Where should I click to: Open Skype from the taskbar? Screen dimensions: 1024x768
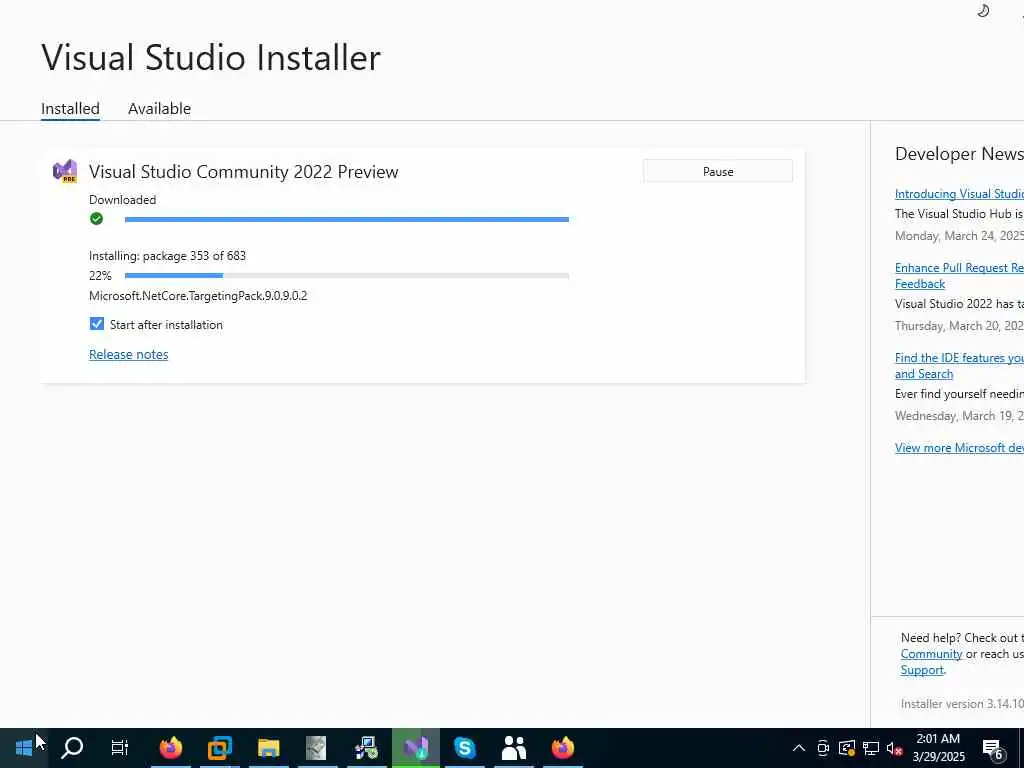(x=464, y=747)
